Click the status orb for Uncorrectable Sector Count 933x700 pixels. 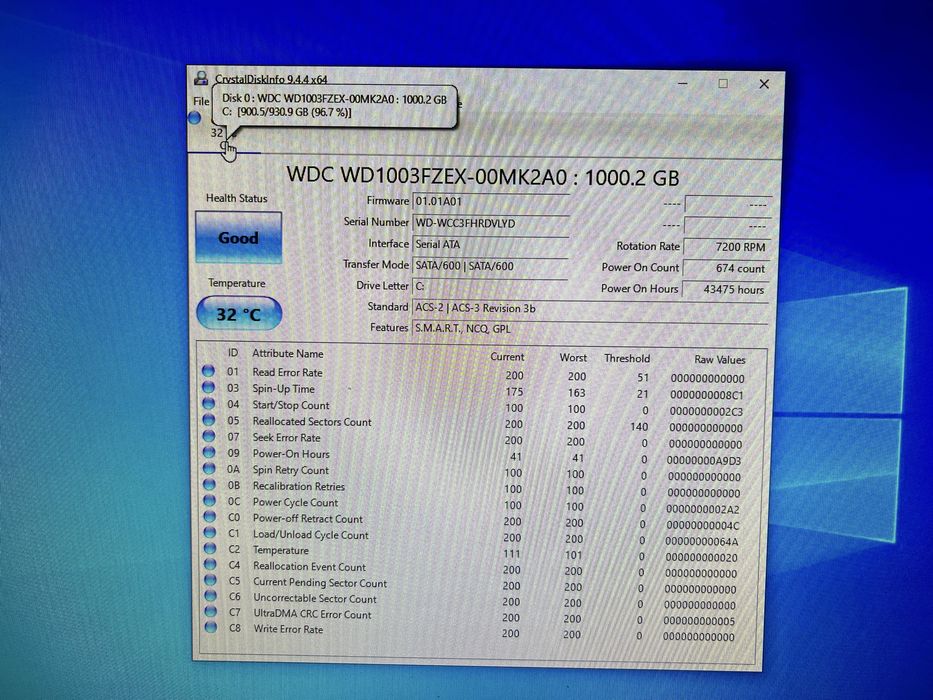pos(210,595)
